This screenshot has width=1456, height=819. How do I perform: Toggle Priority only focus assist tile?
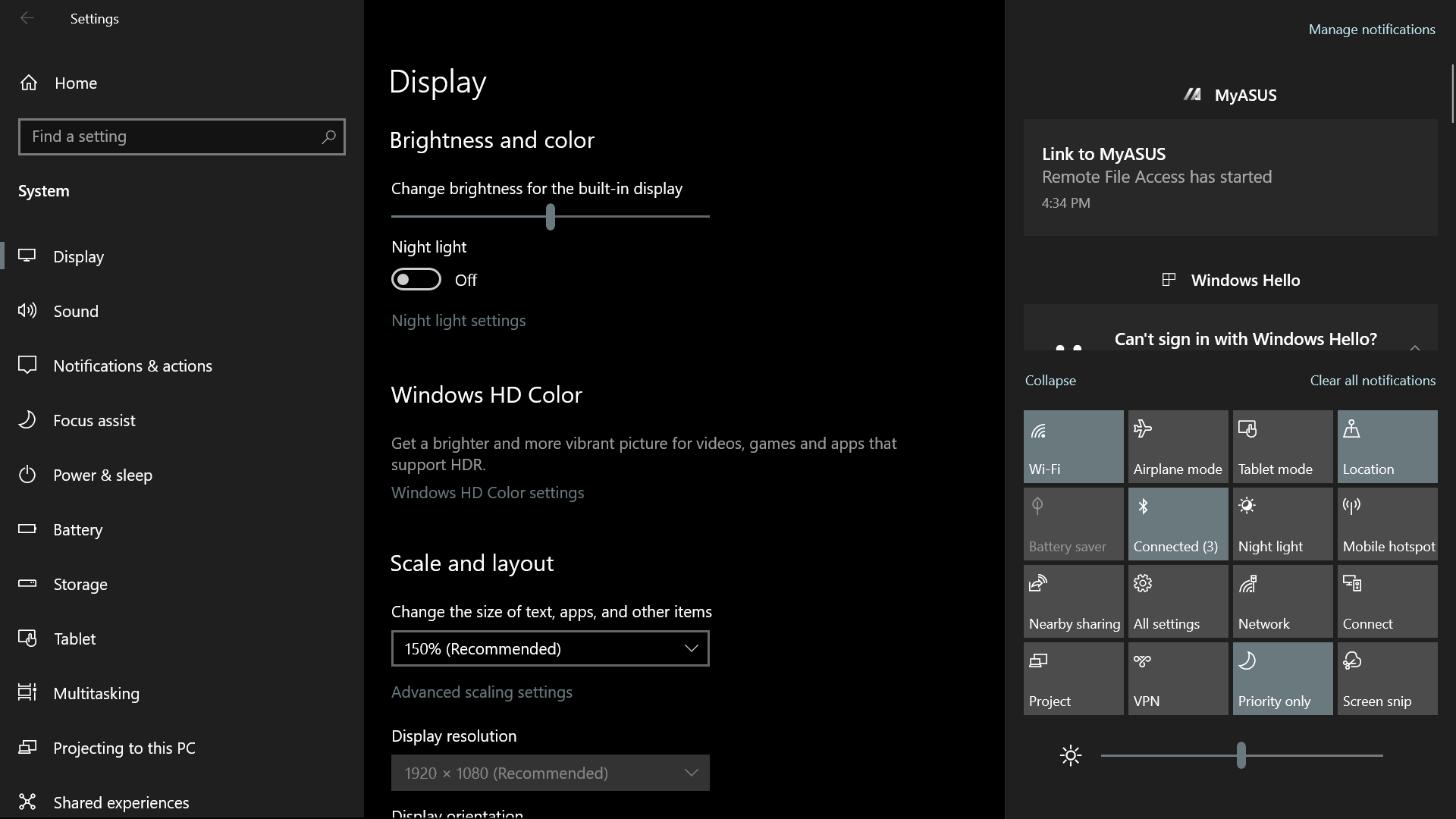click(x=1283, y=679)
